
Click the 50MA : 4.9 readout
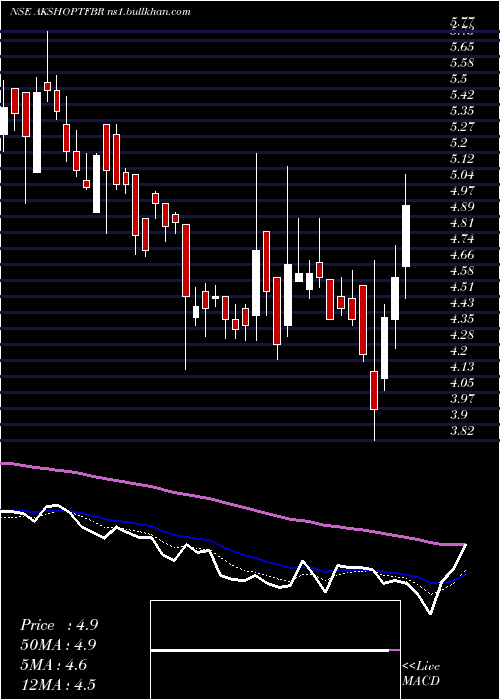pyautogui.click(x=58, y=646)
